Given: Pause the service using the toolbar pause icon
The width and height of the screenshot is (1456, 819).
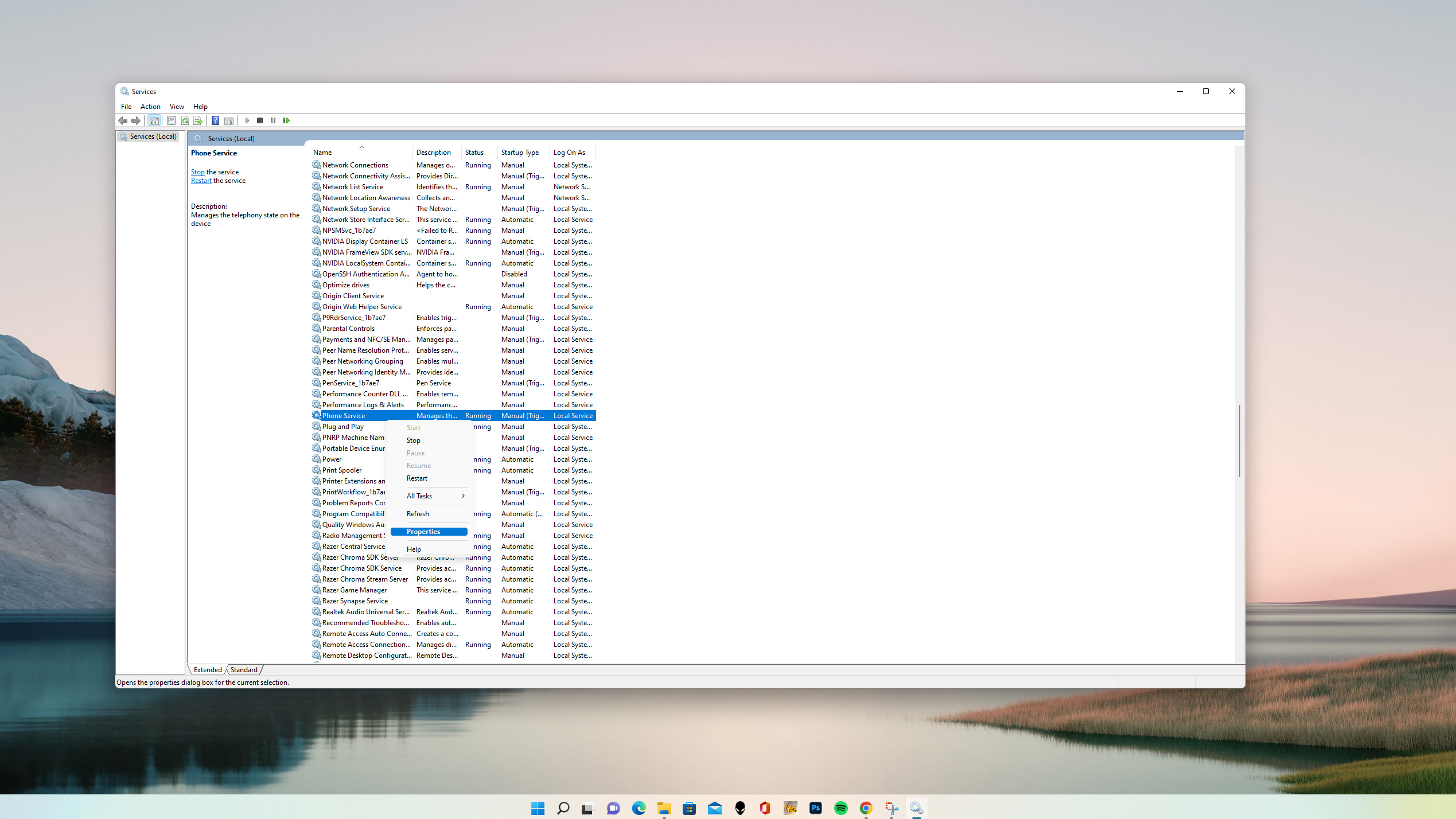Looking at the screenshot, I should pyautogui.click(x=274, y=120).
